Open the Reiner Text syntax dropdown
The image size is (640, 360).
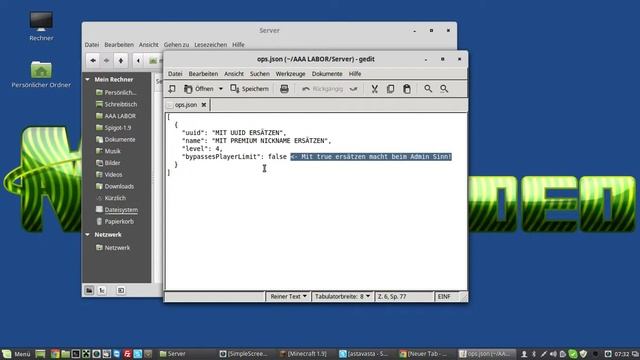click(288, 296)
